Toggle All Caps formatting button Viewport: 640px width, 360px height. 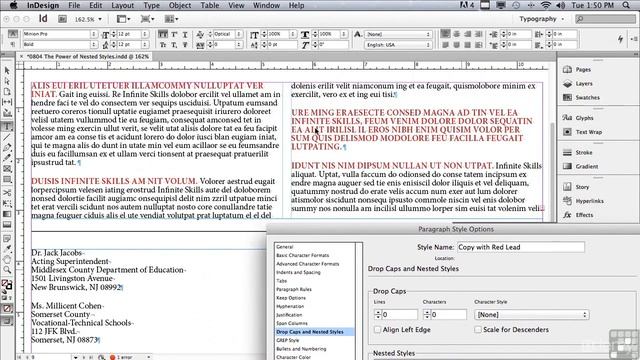[163, 34]
